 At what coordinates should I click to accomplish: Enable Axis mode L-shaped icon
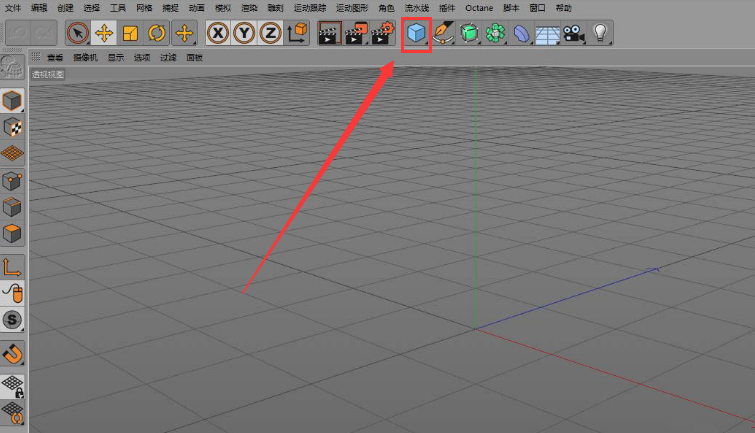(x=12, y=267)
